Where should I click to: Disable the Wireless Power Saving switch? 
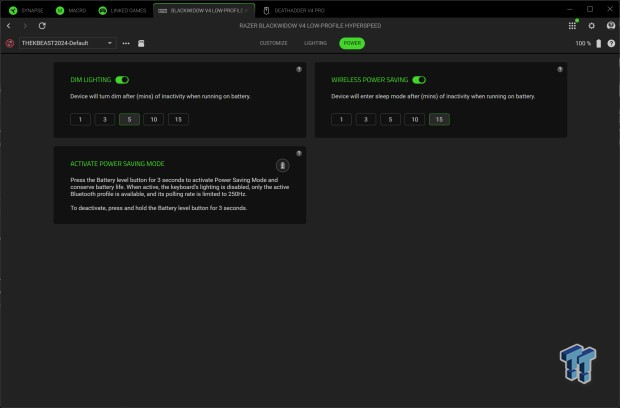[419, 79]
